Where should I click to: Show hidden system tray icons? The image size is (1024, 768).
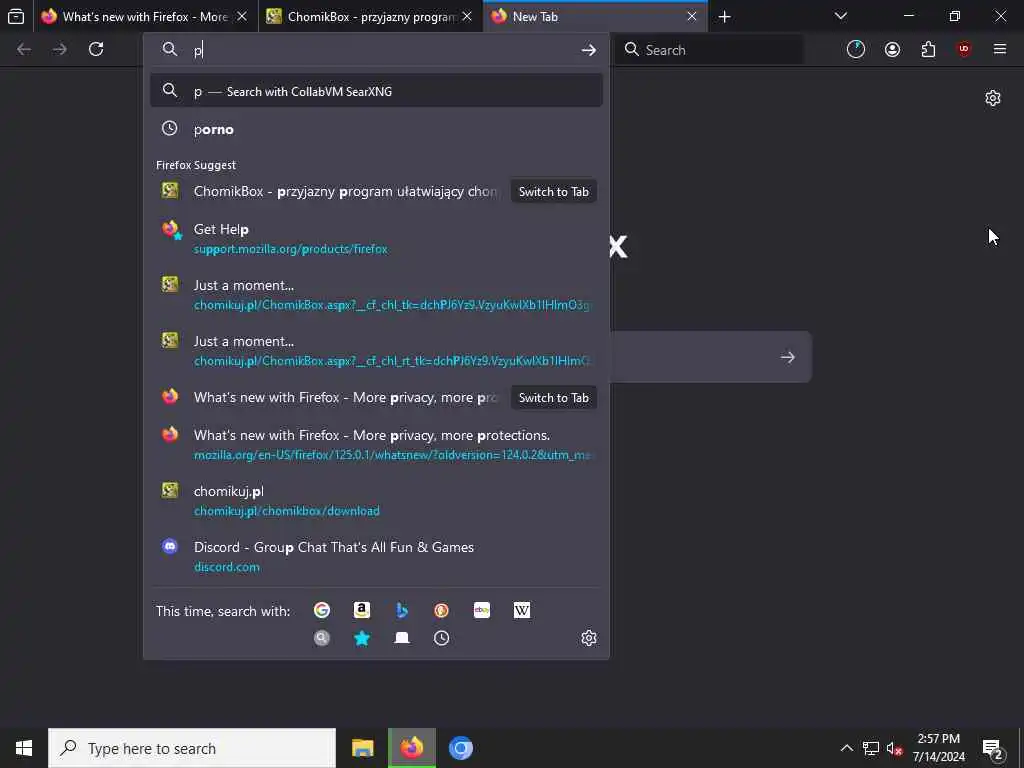(846, 748)
